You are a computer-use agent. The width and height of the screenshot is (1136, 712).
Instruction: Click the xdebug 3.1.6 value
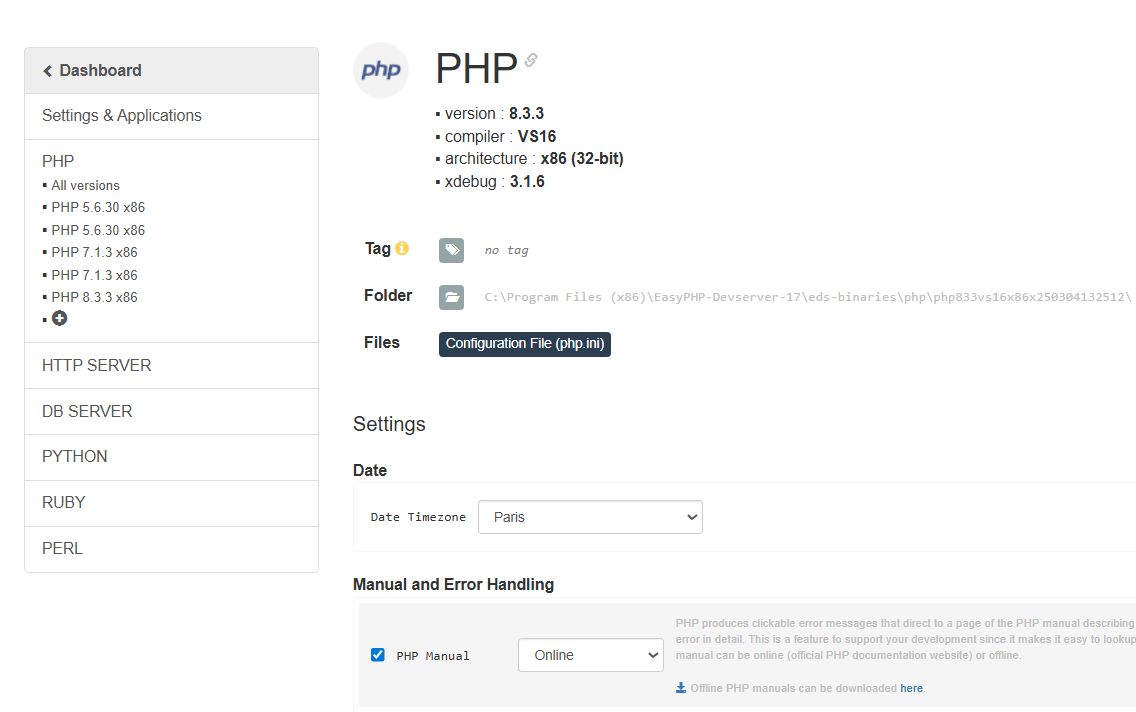(527, 181)
